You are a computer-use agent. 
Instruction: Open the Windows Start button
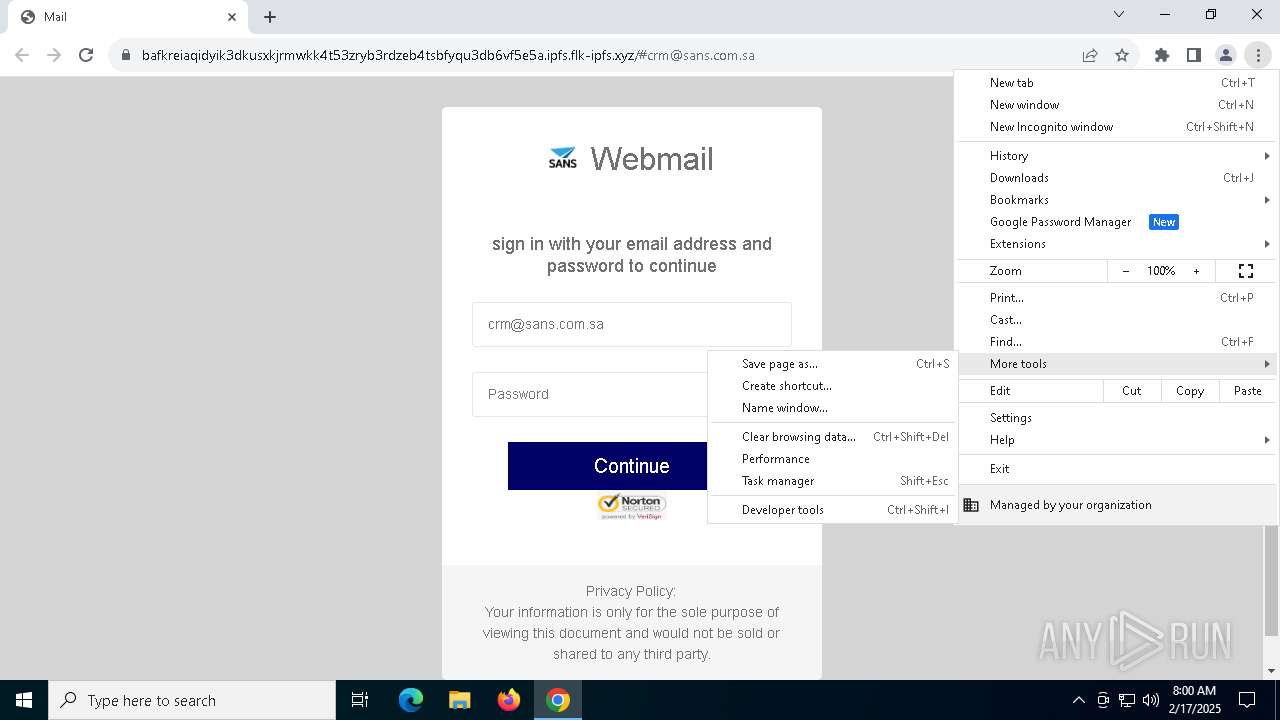(x=24, y=700)
